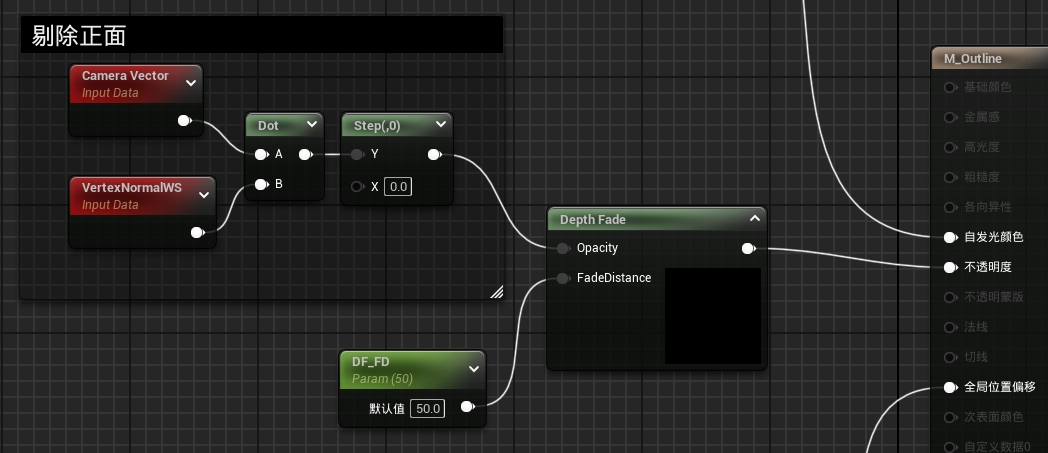
Task: Click the Depth Fade black preview thumbnail
Action: (x=713, y=315)
